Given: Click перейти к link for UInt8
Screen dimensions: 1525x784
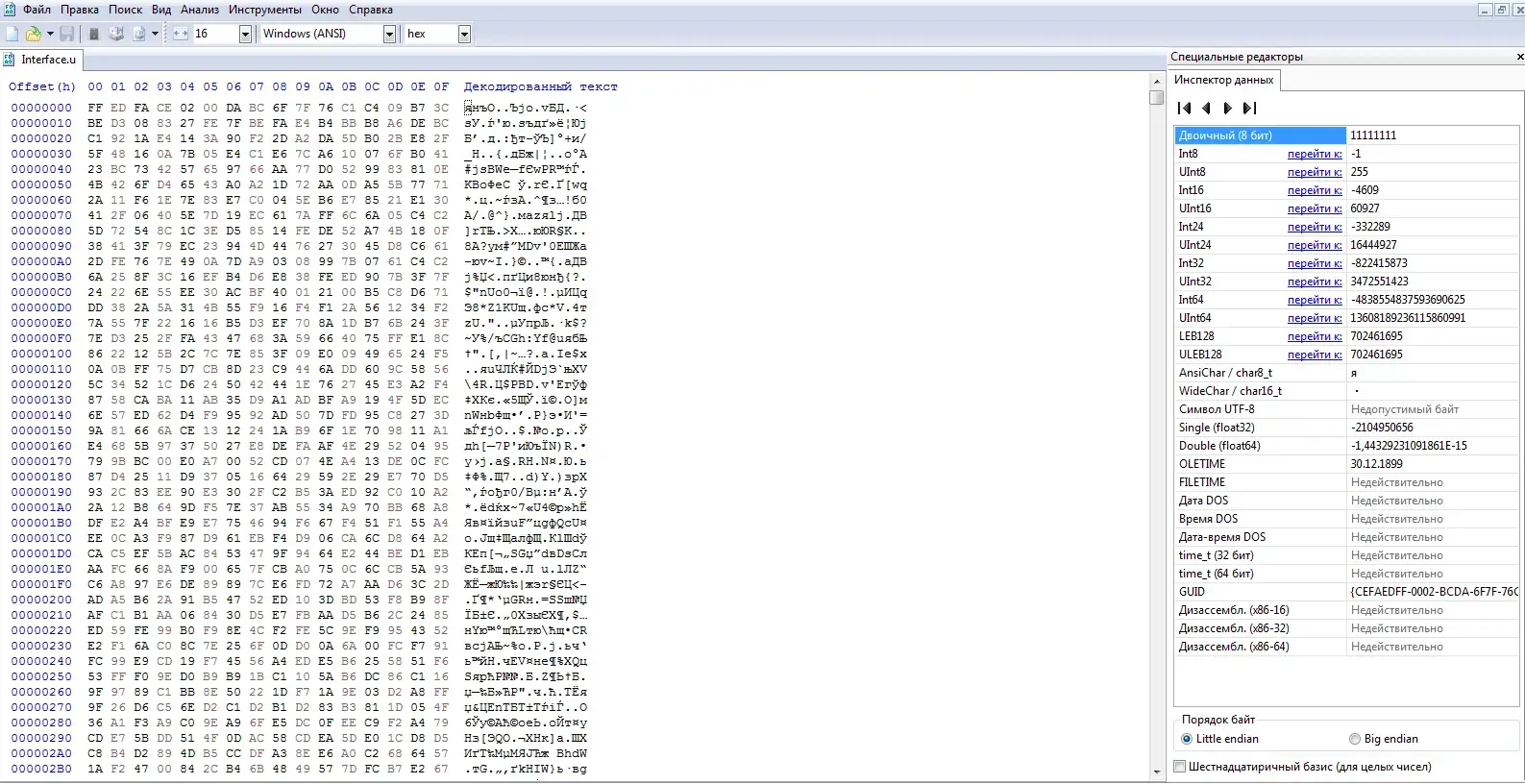Looking at the screenshot, I should (x=1315, y=172).
